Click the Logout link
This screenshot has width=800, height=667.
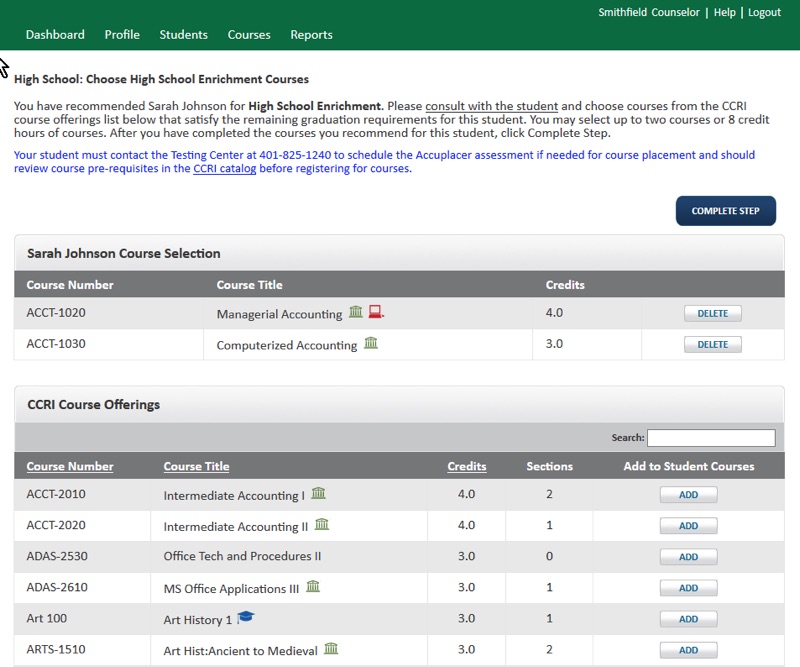click(764, 13)
